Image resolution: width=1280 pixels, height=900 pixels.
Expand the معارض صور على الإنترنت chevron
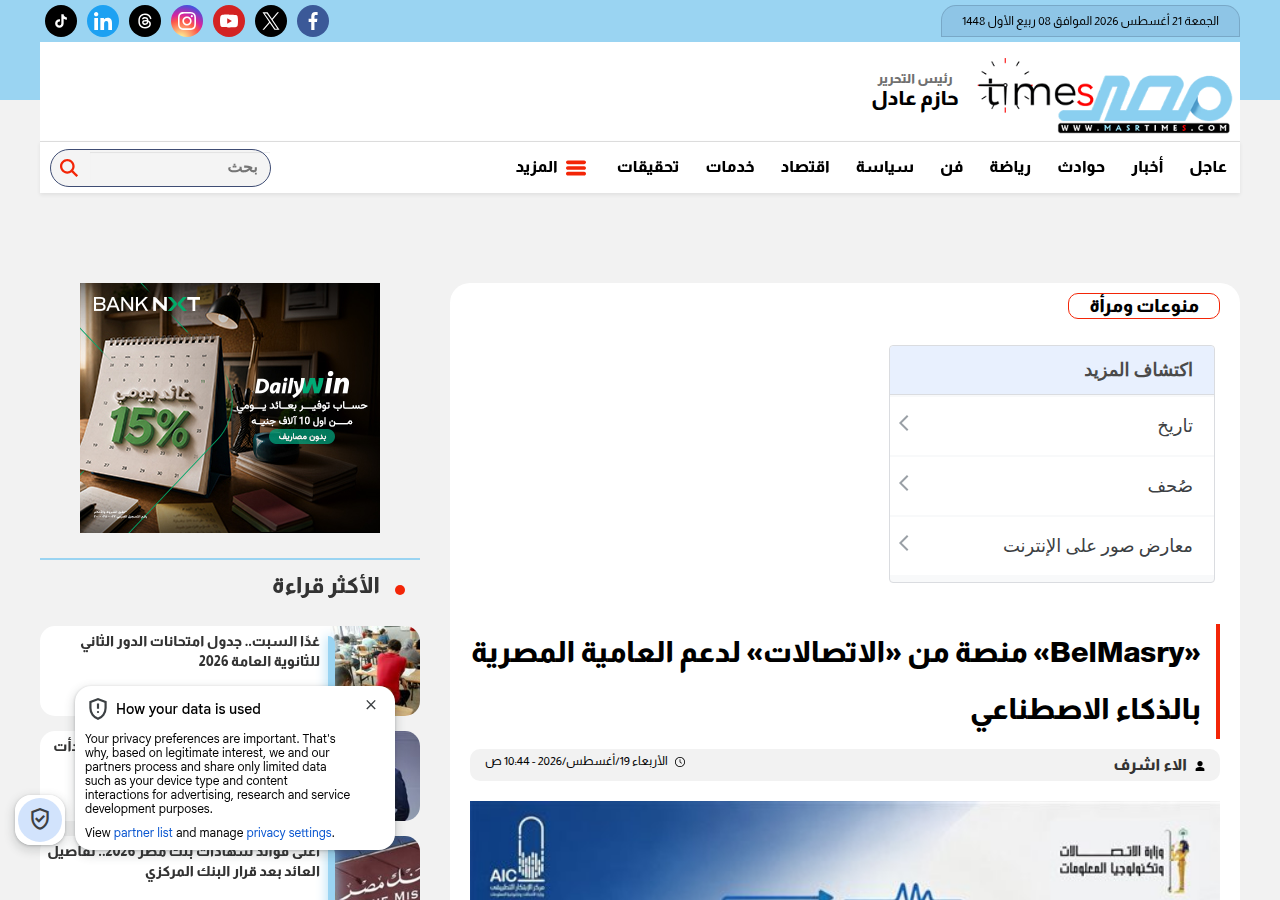coord(903,543)
